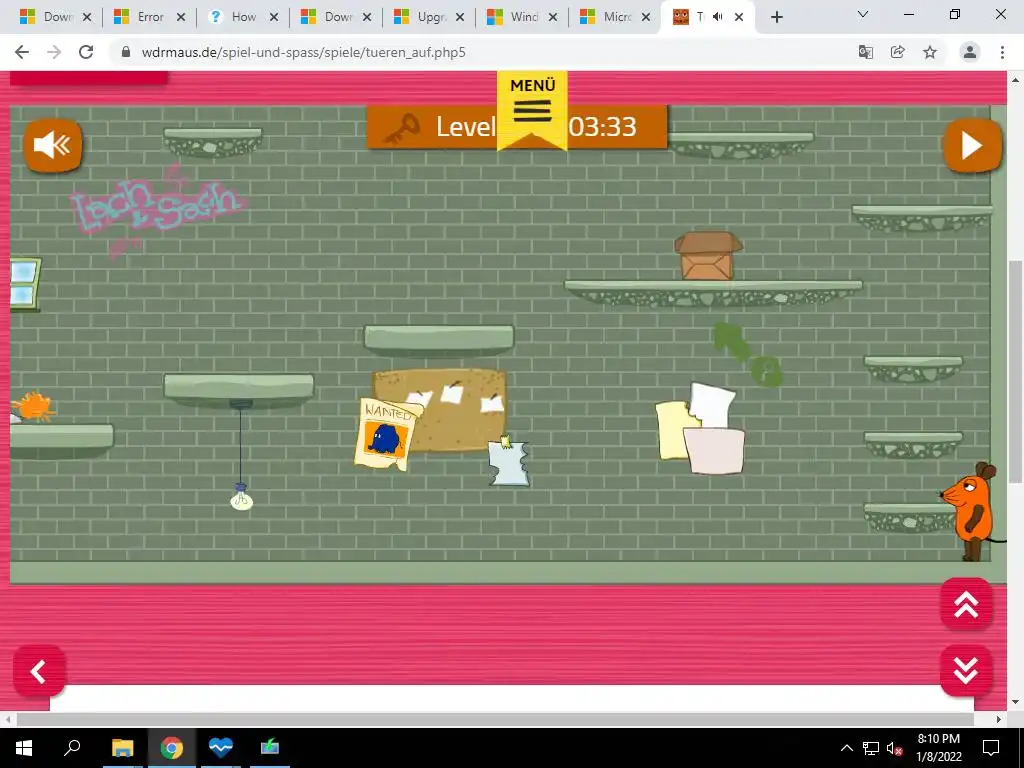
Task: Open the notification center
Action: [991, 748]
